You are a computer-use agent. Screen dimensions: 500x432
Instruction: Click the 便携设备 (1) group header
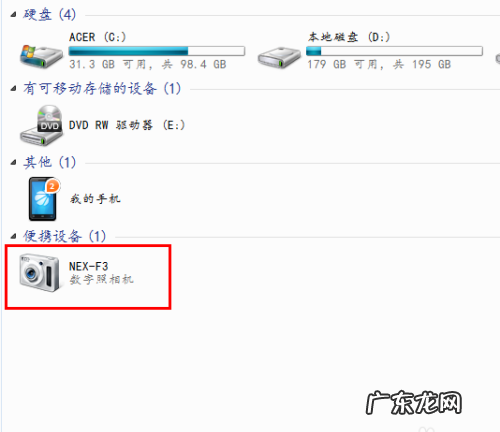click(x=64, y=236)
